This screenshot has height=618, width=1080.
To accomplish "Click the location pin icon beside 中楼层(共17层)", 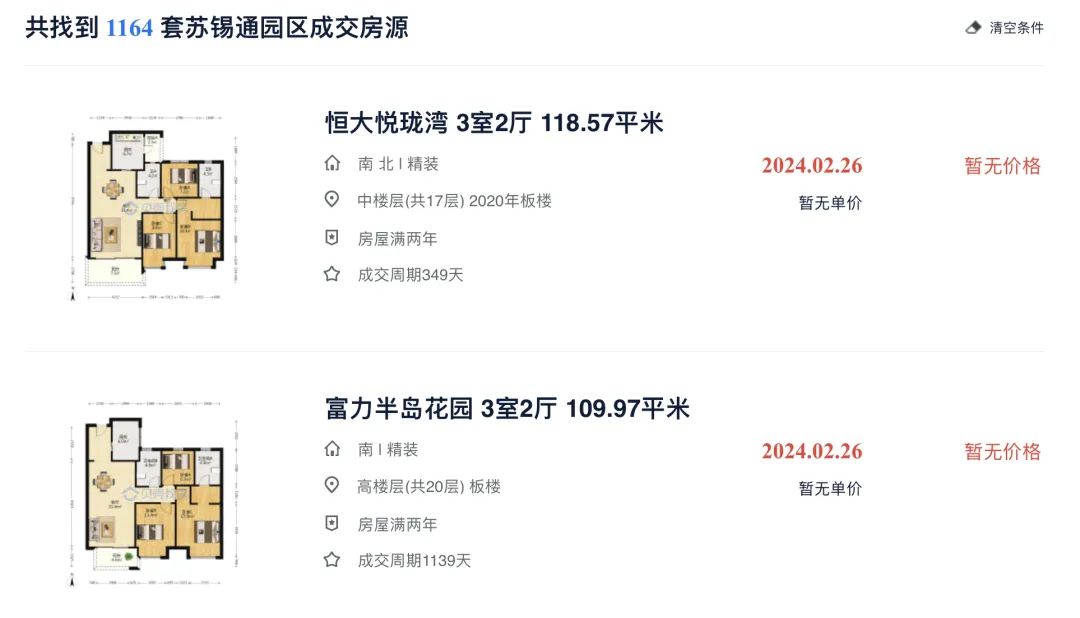I will (x=332, y=200).
